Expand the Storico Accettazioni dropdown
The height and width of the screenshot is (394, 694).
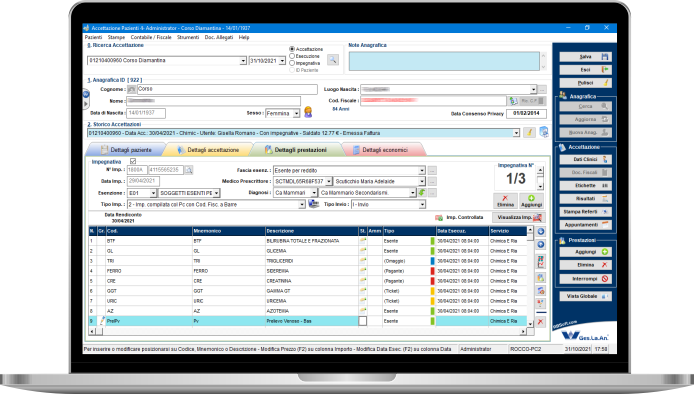[516, 133]
